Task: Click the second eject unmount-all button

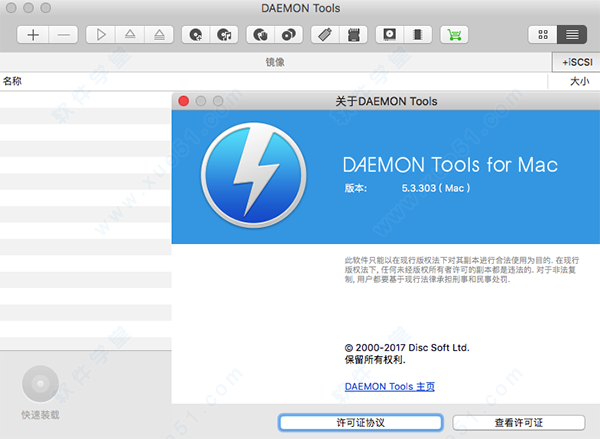Action: (159, 35)
